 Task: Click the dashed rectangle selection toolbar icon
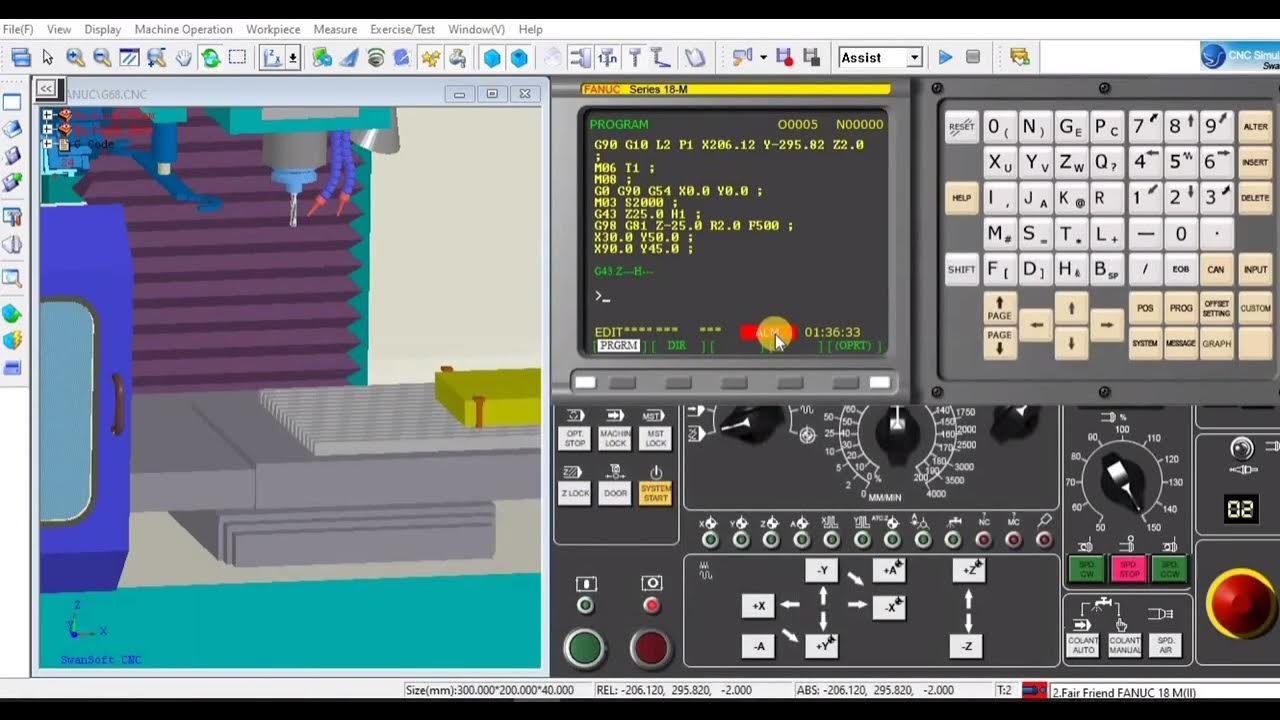[238, 58]
